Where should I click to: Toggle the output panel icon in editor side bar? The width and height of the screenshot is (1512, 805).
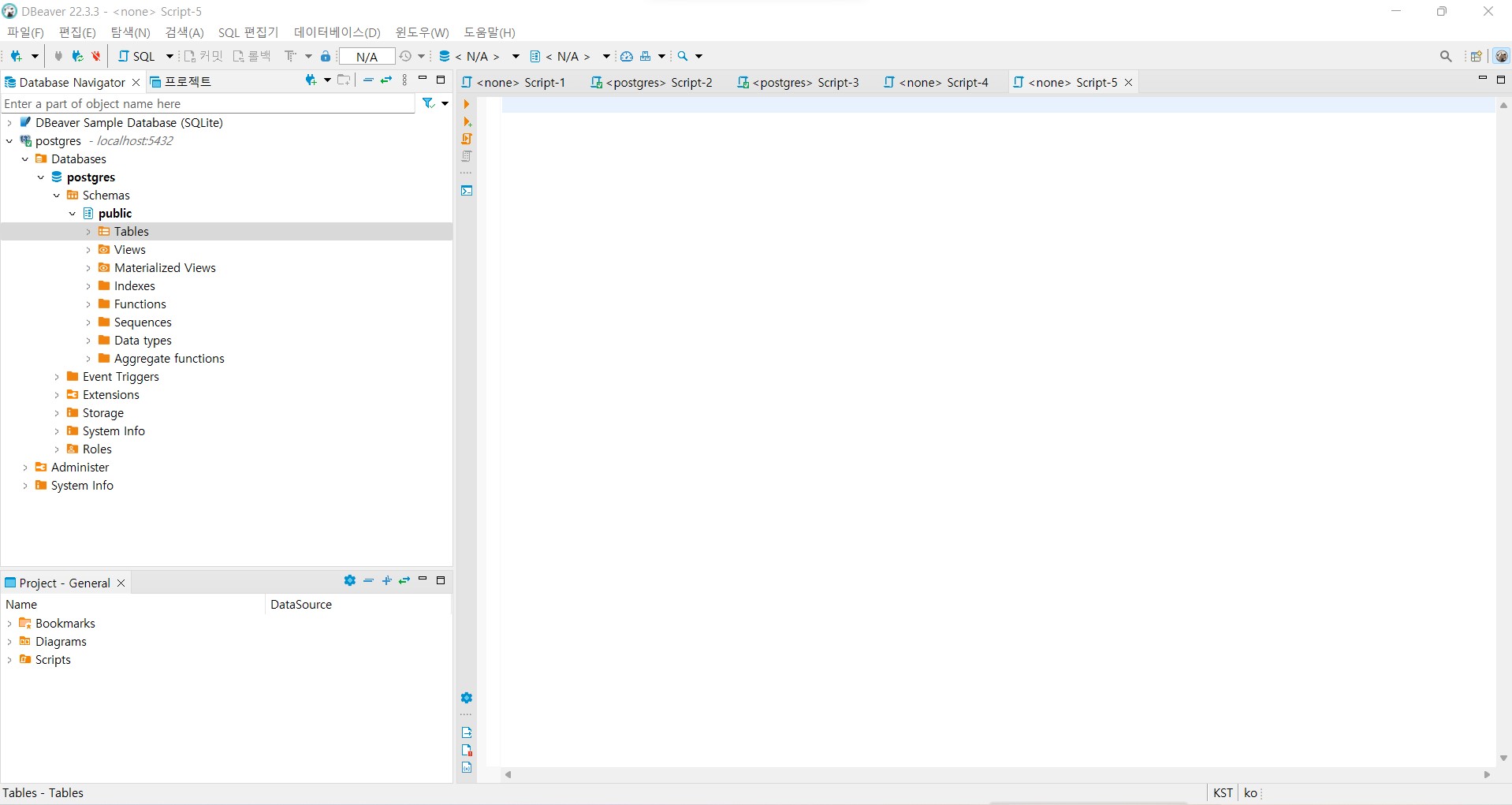coord(467,732)
